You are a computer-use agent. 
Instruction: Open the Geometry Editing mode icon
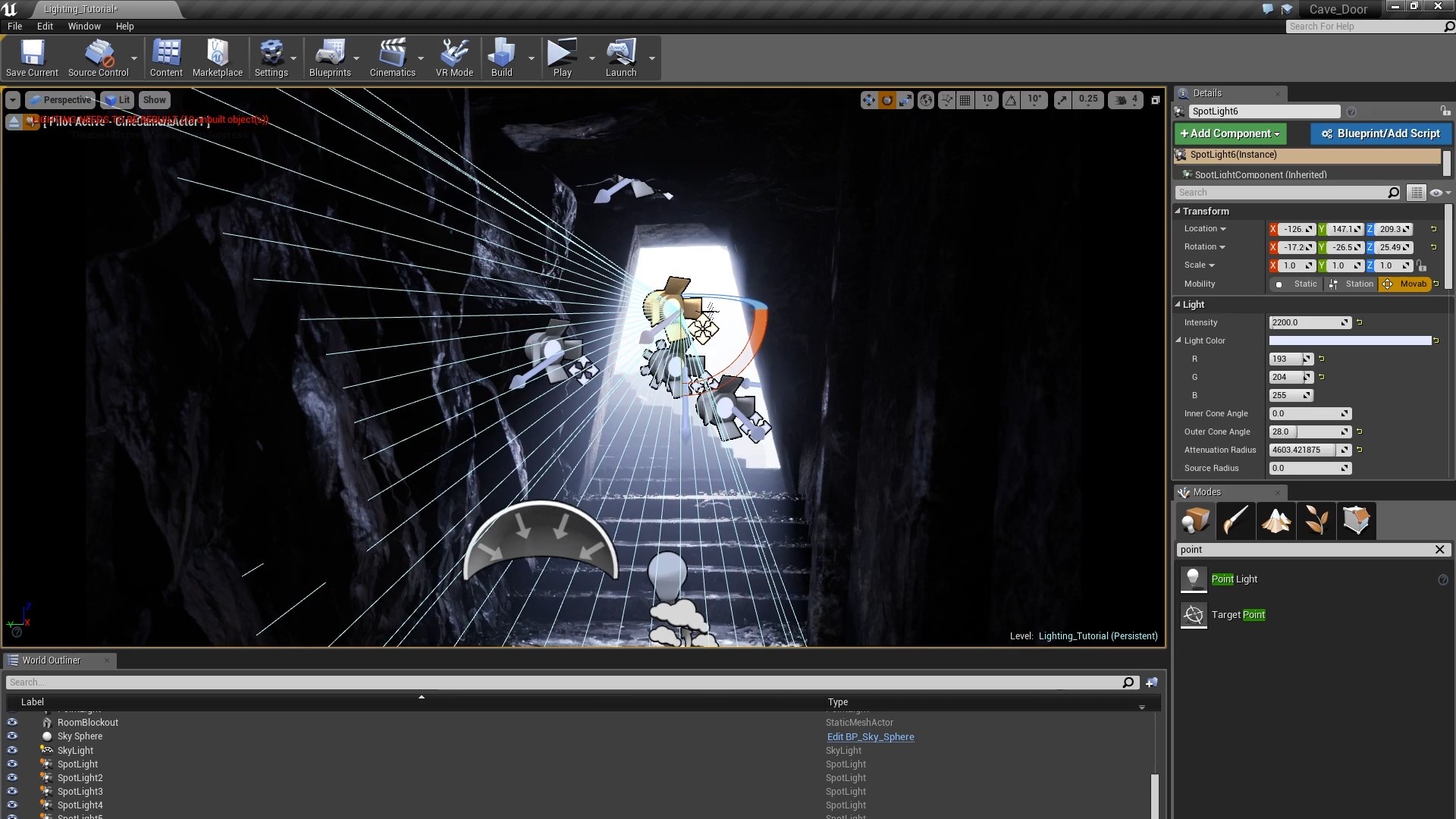click(1356, 521)
